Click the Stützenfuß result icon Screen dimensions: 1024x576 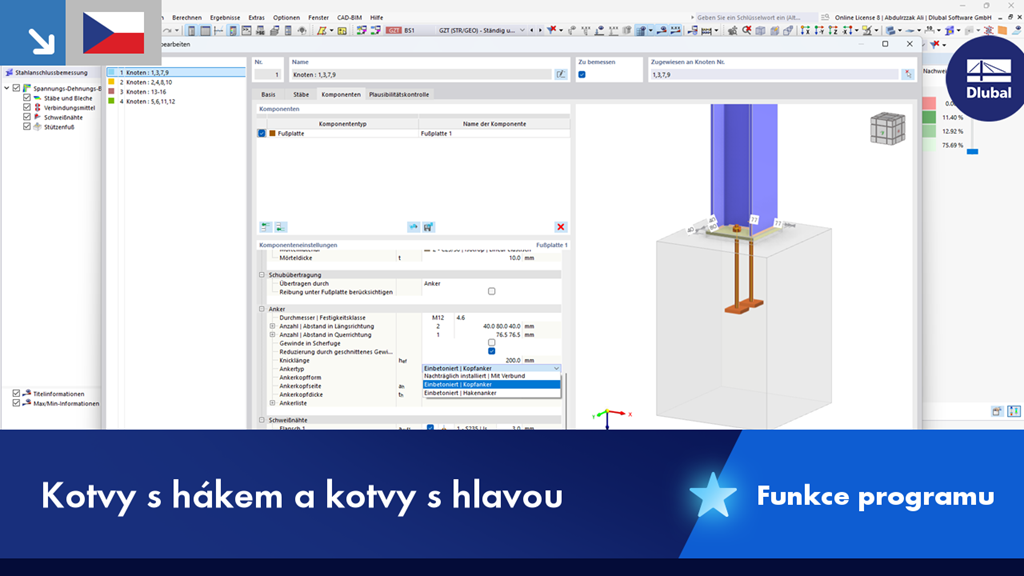[37, 127]
